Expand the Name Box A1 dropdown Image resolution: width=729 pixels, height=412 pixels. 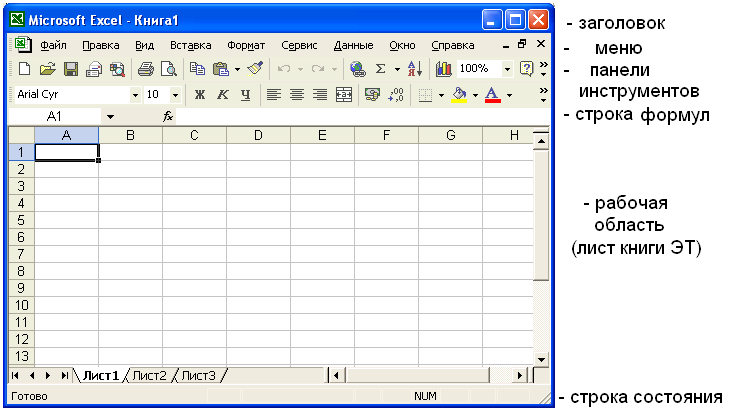[x=110, y=117]
